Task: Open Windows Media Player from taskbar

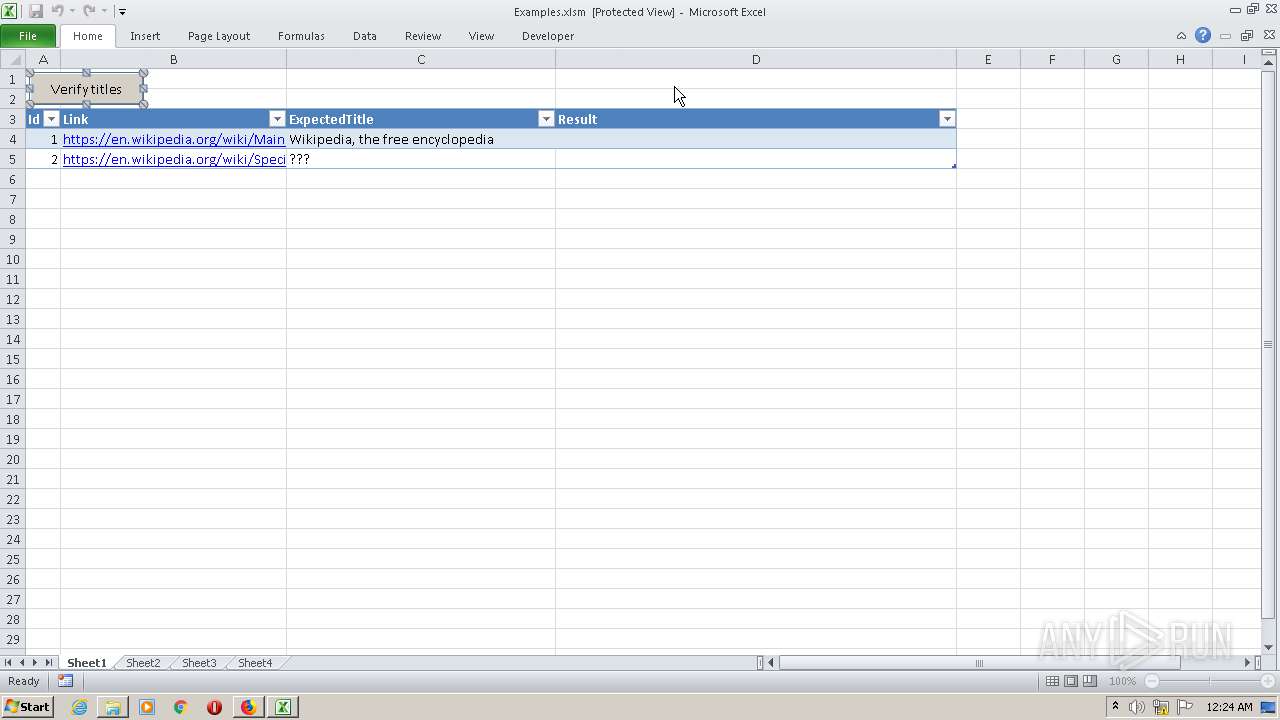Action: pyautogui.click(x=147, y=707)
